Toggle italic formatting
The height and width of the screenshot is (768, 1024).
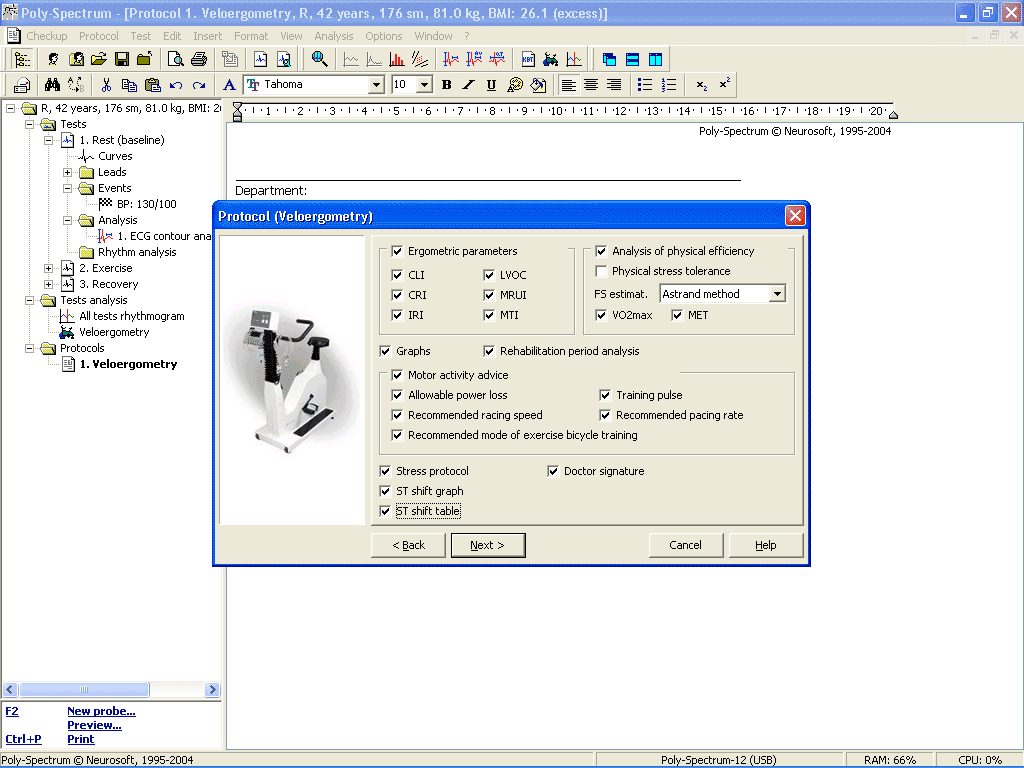(x=469, y=85)
